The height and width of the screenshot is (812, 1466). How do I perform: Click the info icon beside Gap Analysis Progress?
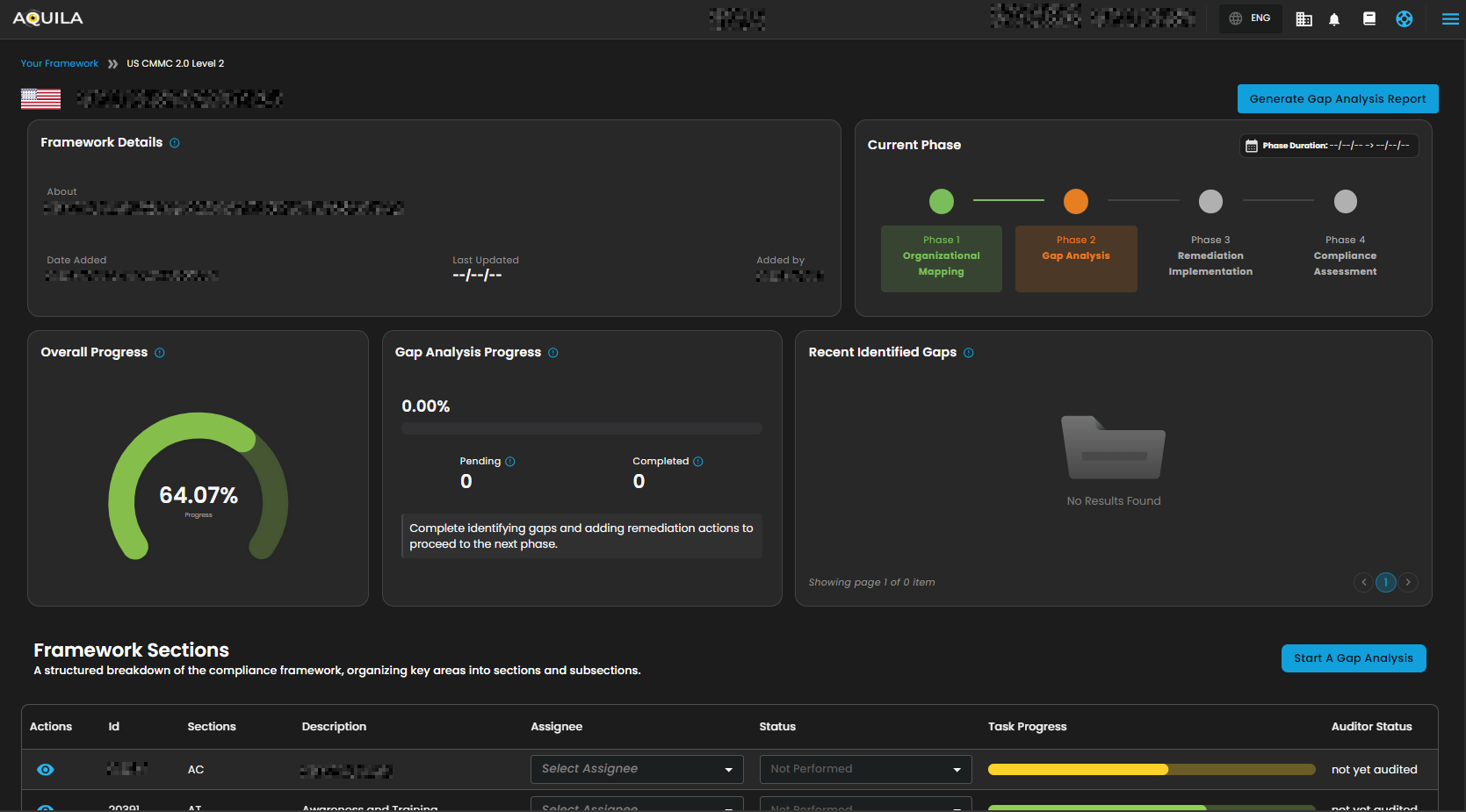pyautogui.click(x=553, y=353)
